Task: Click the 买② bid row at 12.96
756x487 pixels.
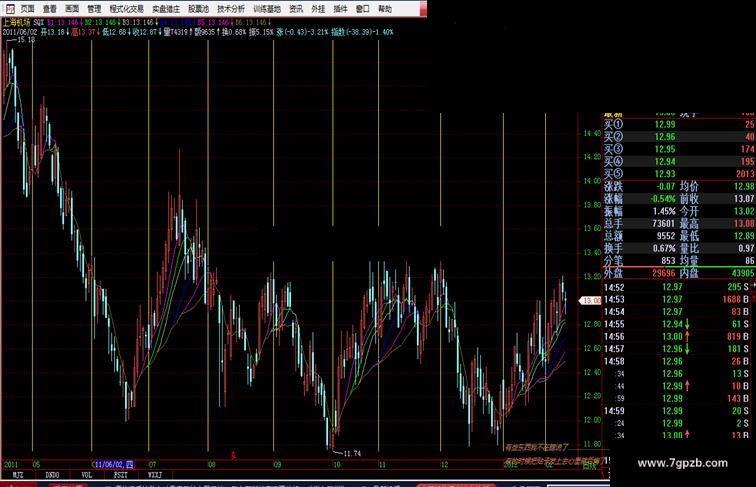Action: pyautogui.click(x=679, y=137)
